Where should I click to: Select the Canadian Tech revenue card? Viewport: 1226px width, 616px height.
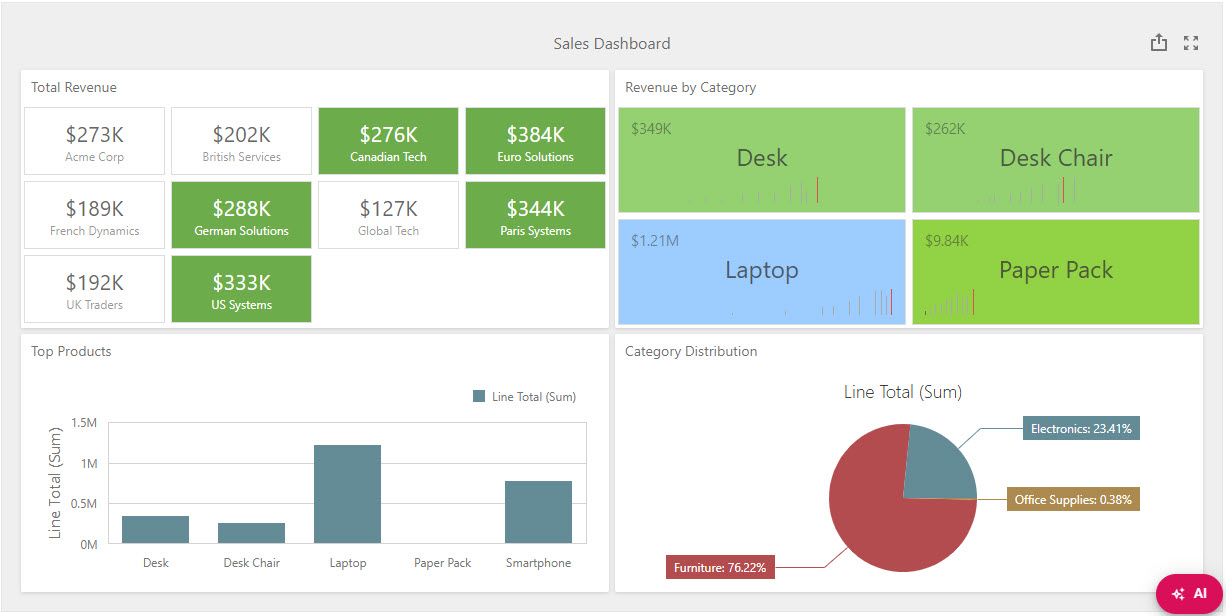[x=388, y=140]
